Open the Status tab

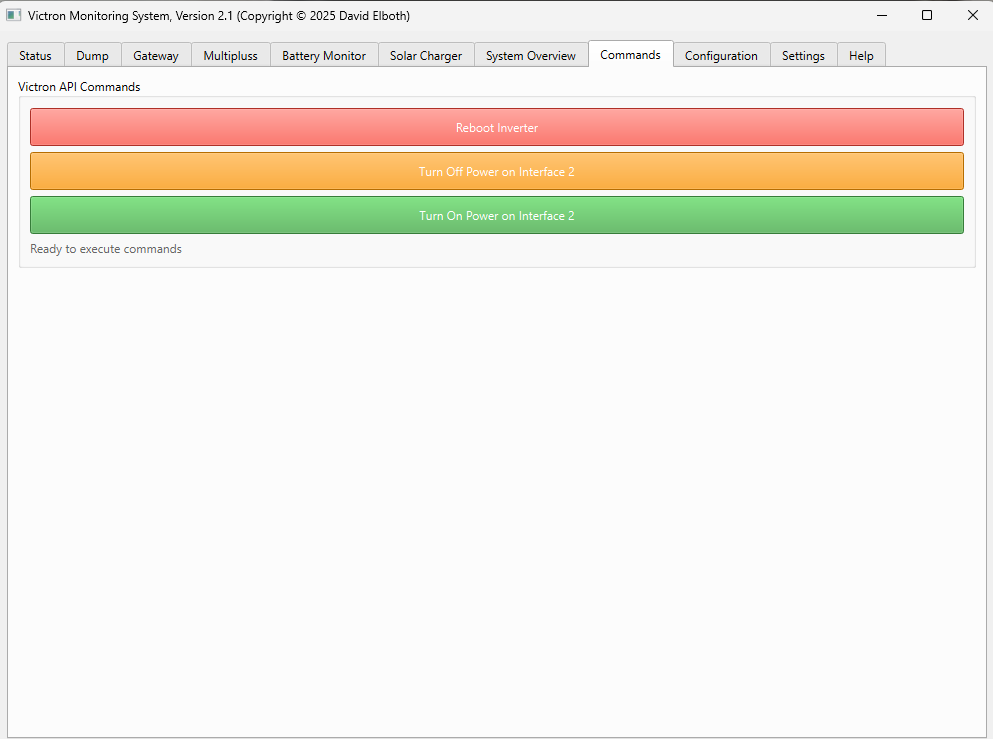tap(35, 56)
